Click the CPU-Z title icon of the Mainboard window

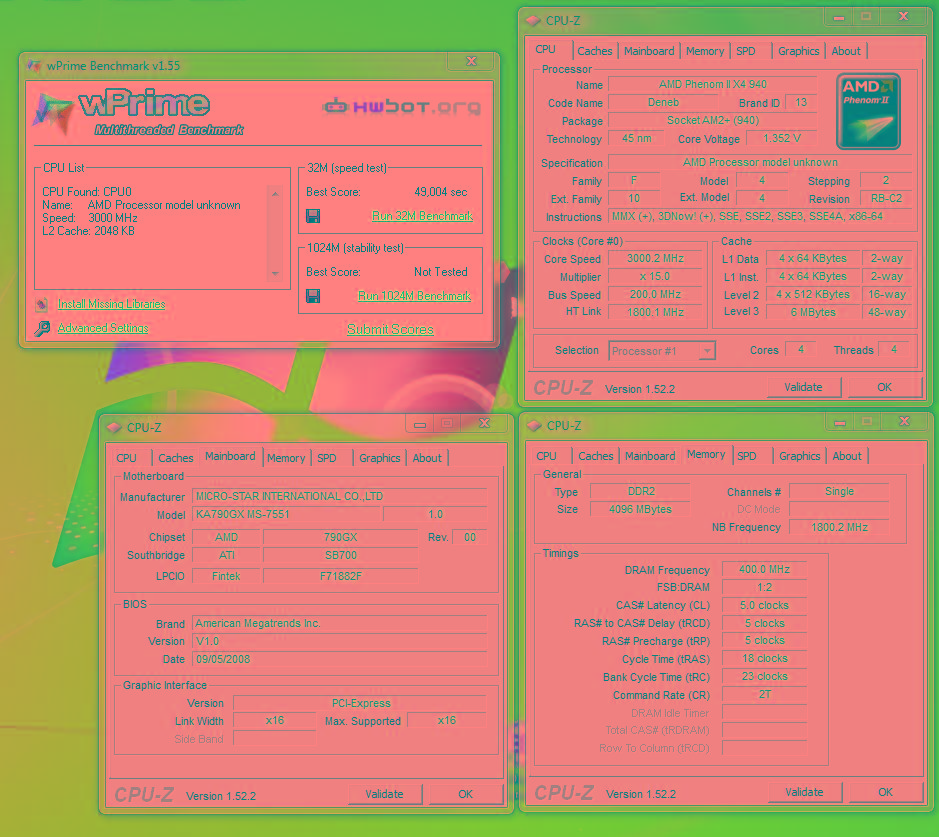pos(114,427)
